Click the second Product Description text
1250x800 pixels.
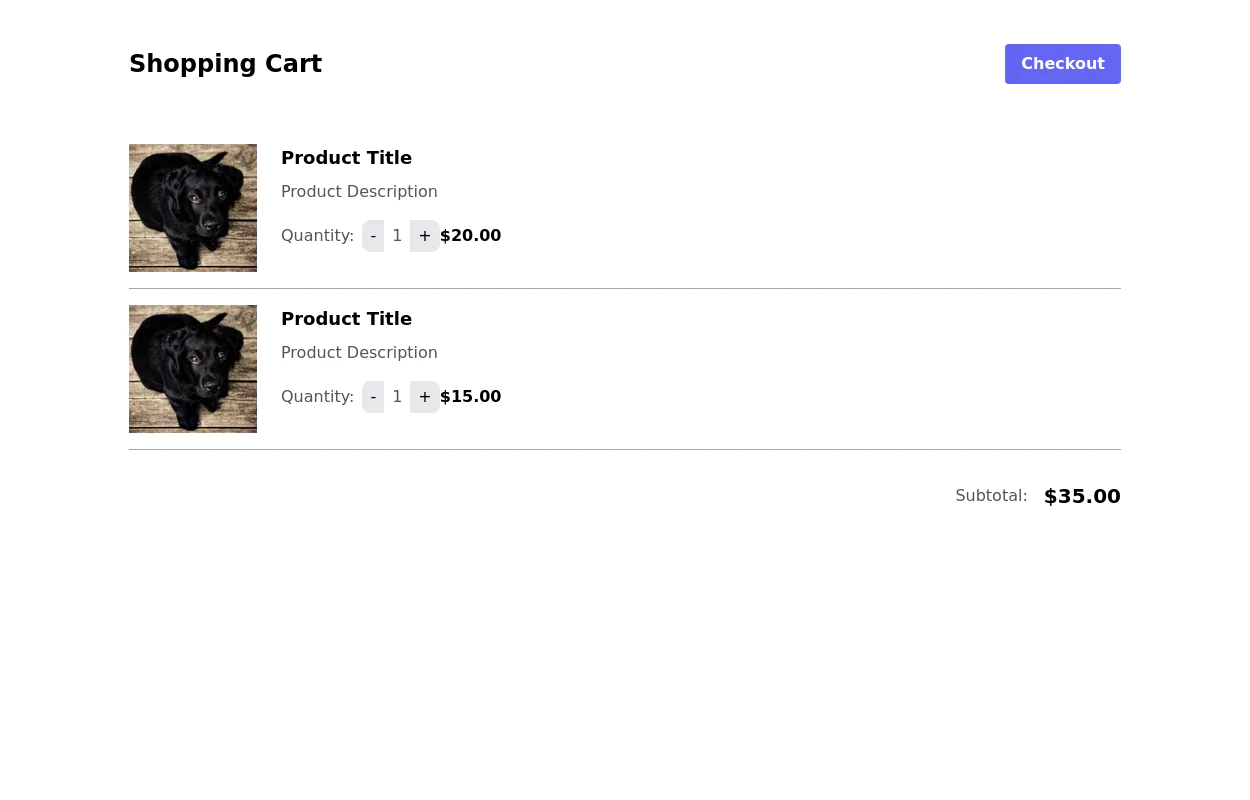point(359,353)
